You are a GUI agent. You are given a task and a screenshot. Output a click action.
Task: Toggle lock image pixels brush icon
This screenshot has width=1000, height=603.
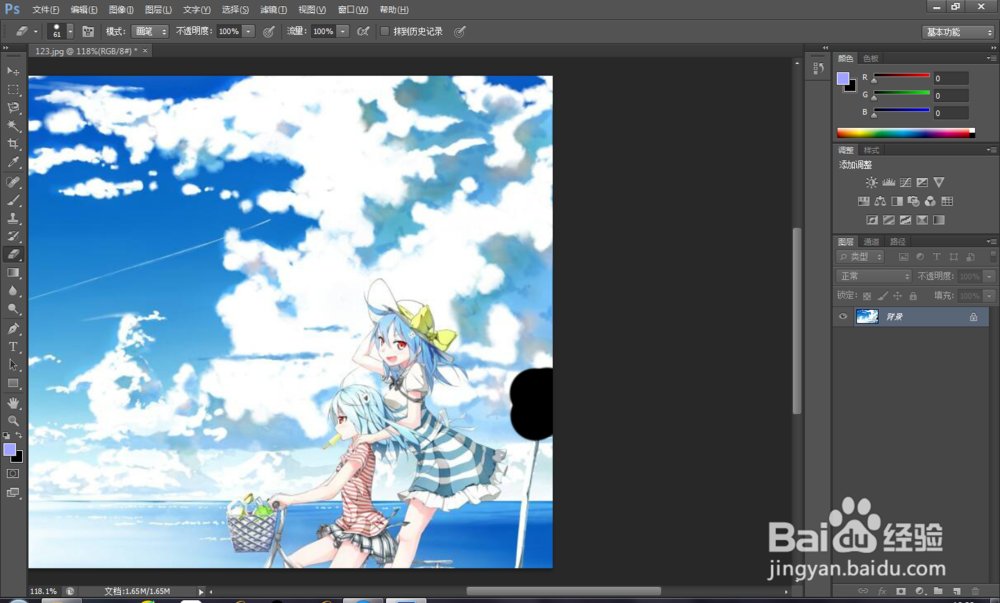(882, 296)
